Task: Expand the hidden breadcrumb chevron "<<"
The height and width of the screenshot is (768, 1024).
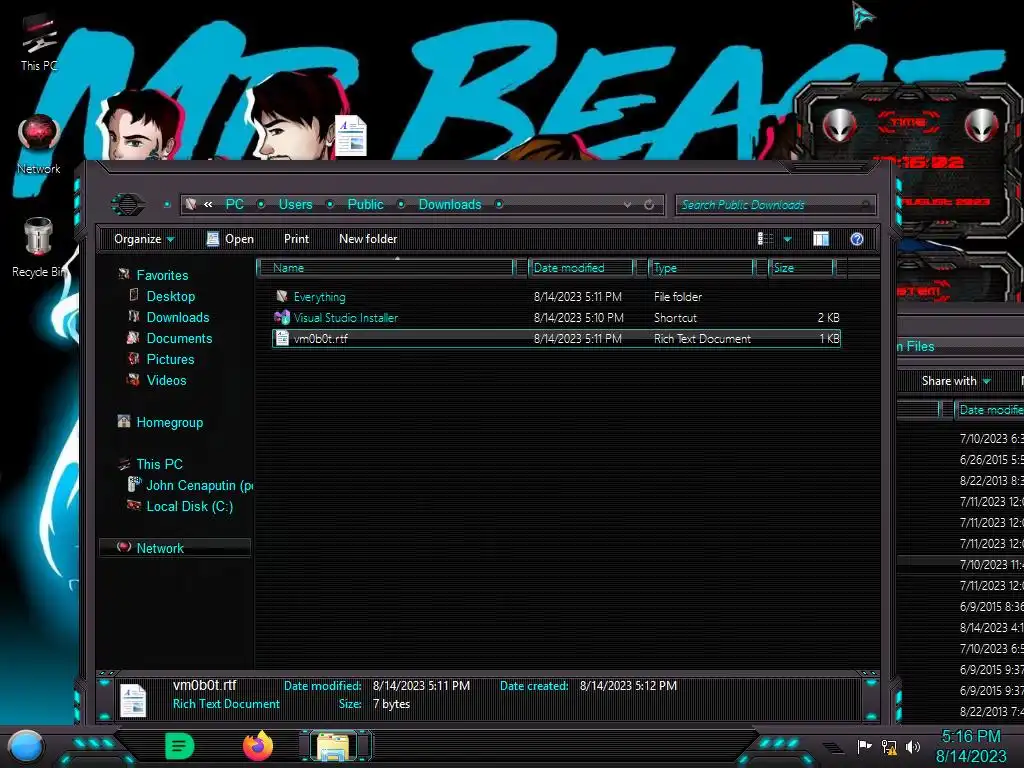Action: [x=208, y=204]
